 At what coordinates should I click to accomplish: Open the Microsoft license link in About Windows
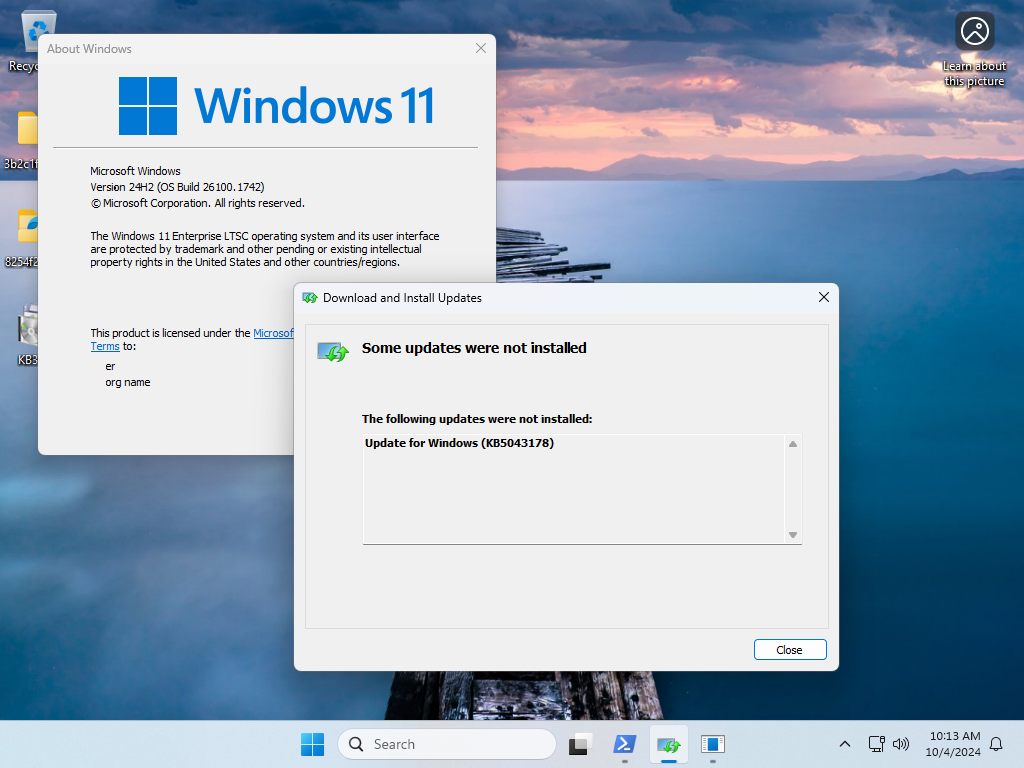pos(273,333)
